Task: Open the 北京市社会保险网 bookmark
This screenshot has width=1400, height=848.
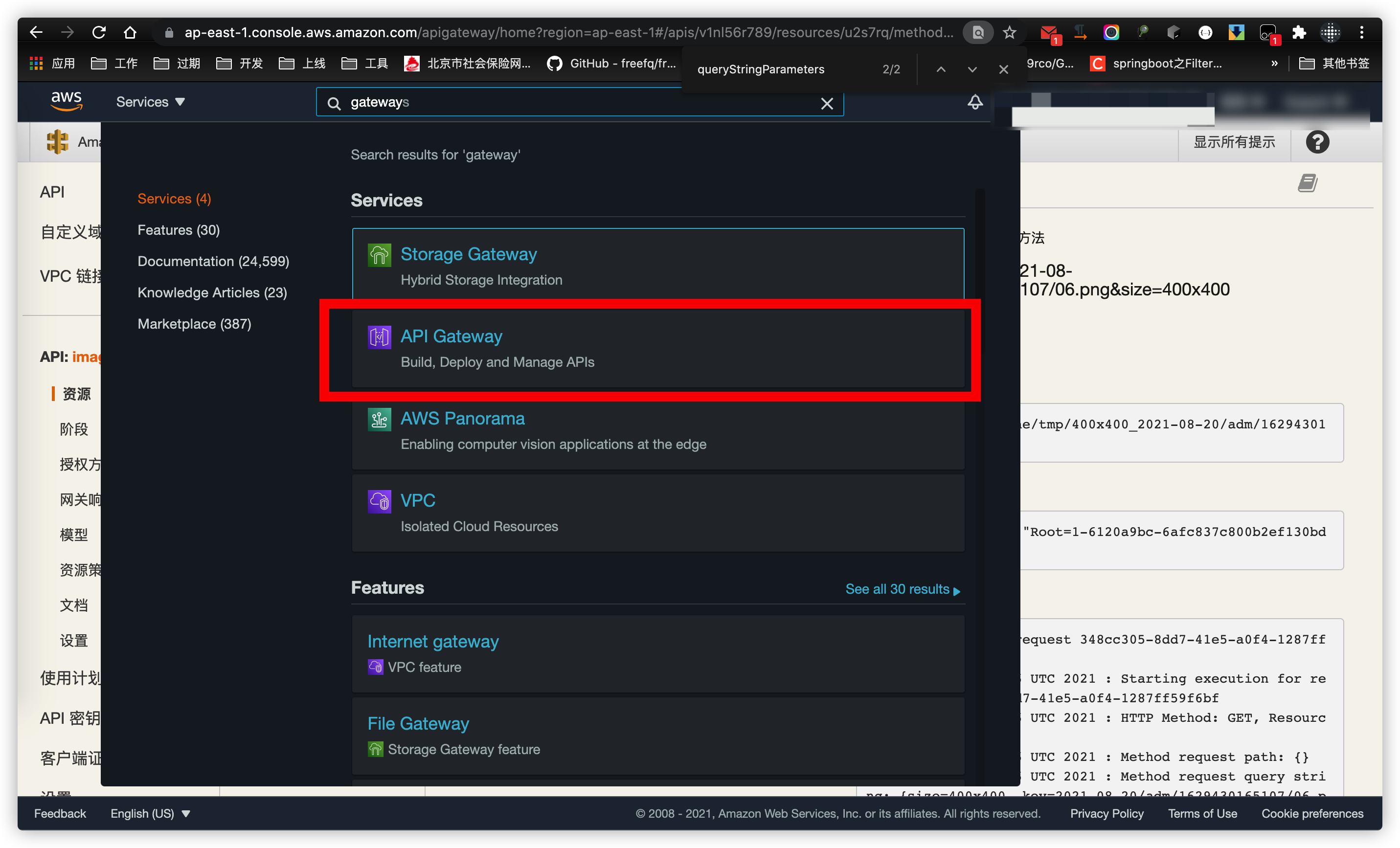Action: pos(467,64)
